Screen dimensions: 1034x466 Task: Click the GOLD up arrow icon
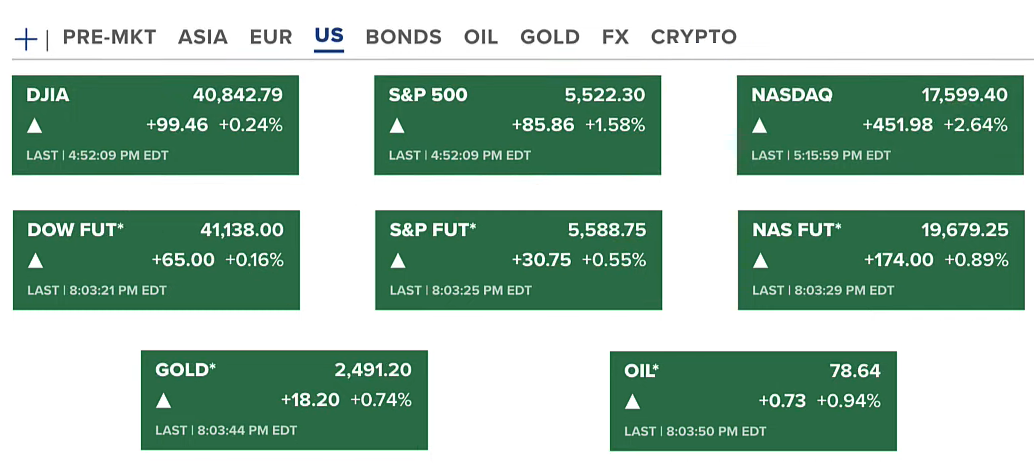coord(164,401)
